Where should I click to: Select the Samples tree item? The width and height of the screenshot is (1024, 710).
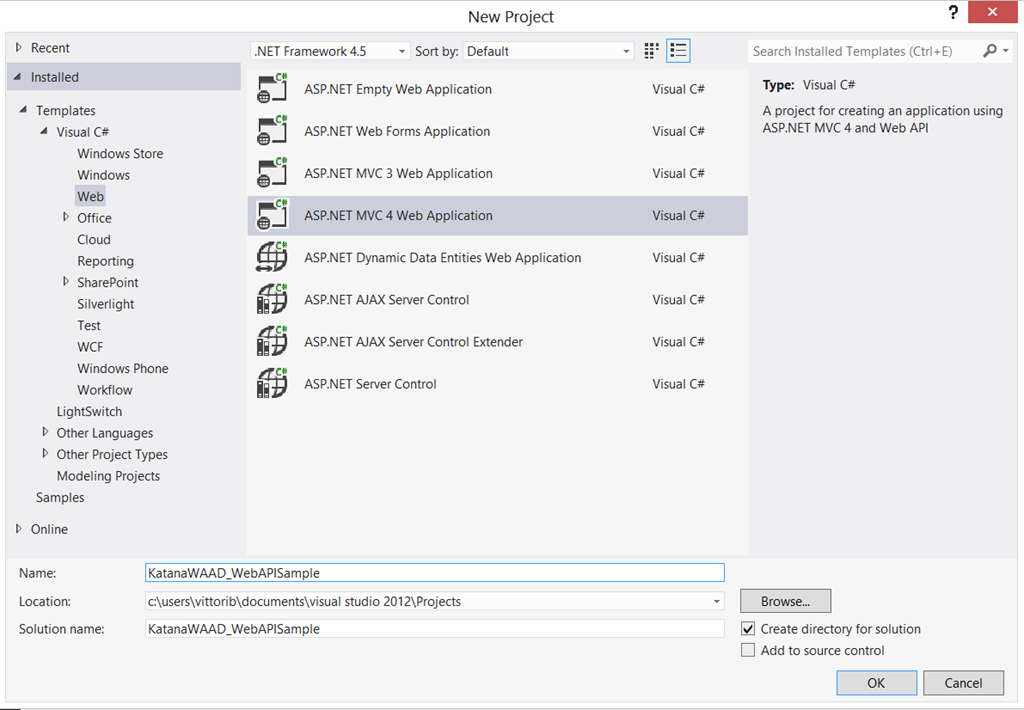click(60, 498)
